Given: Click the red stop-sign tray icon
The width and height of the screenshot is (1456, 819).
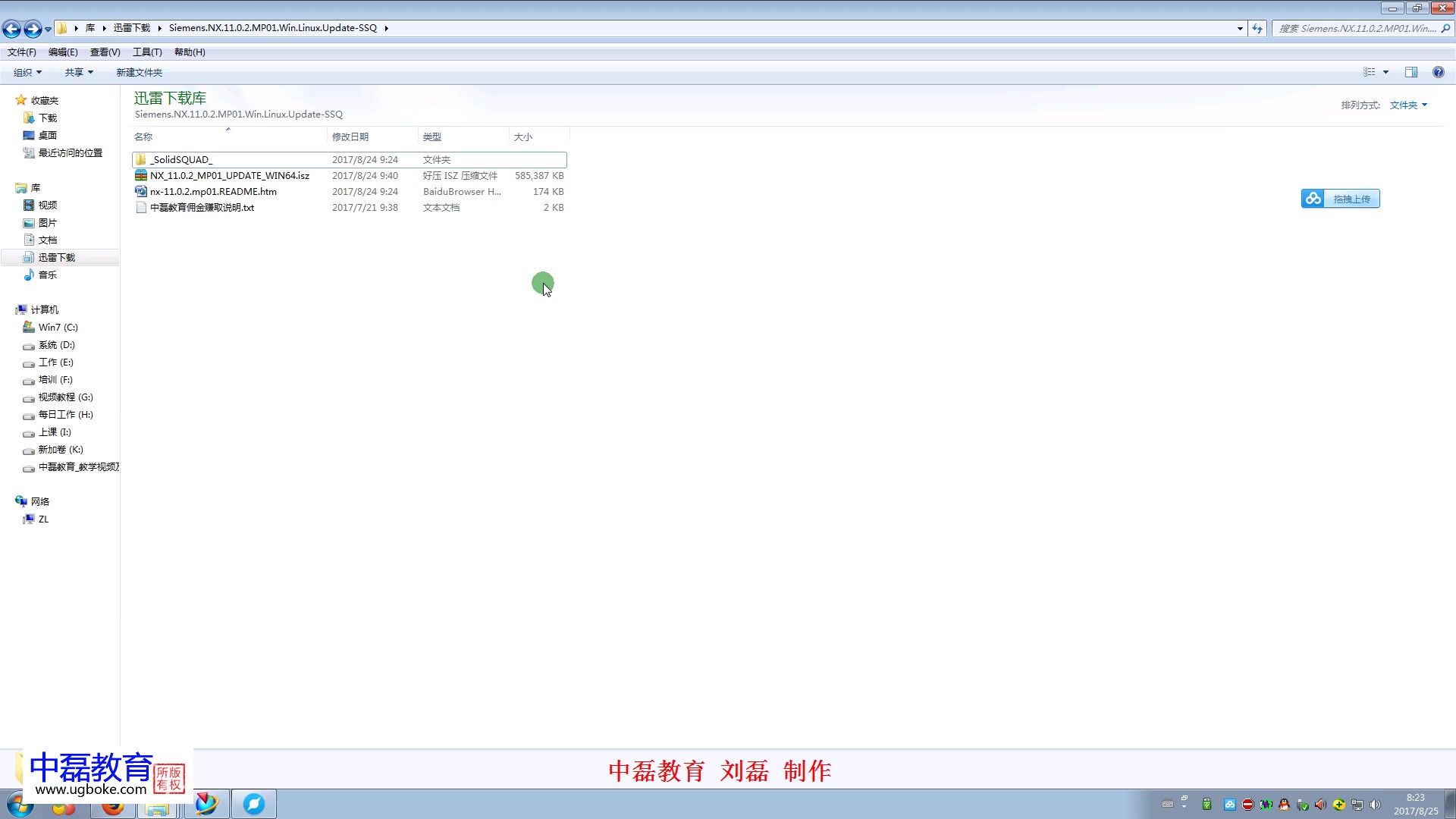Looking at the screenshot, I should pyautogui.click(x=1247, y=805).
